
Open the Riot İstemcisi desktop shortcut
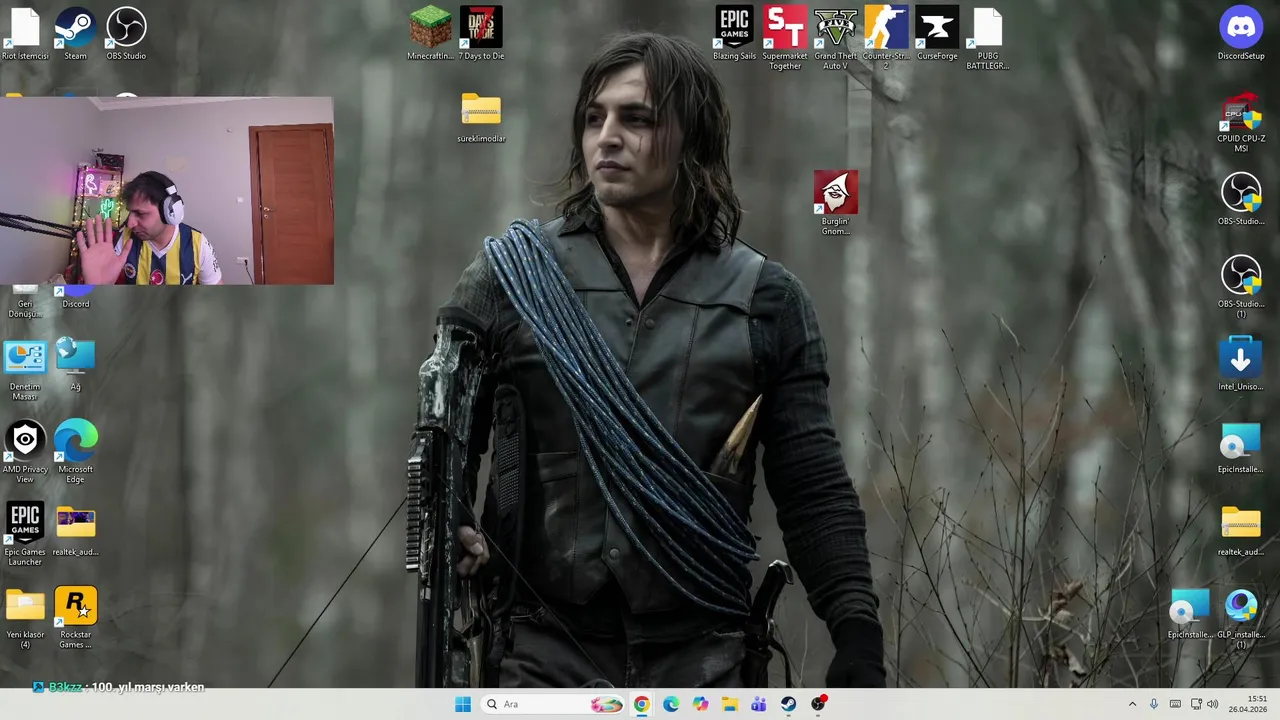(x=25, y=34)
